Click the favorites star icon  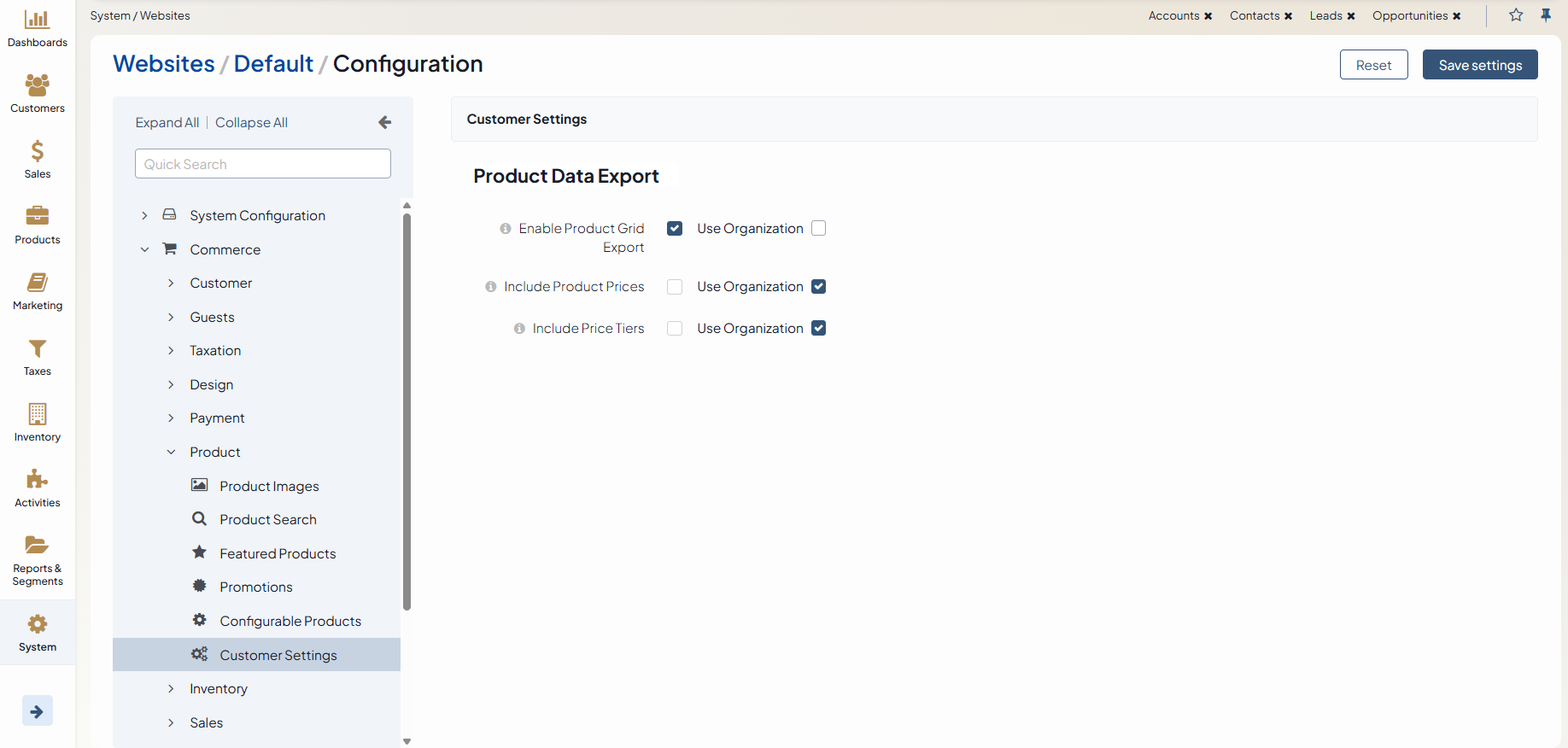(x=1516, y=15)
